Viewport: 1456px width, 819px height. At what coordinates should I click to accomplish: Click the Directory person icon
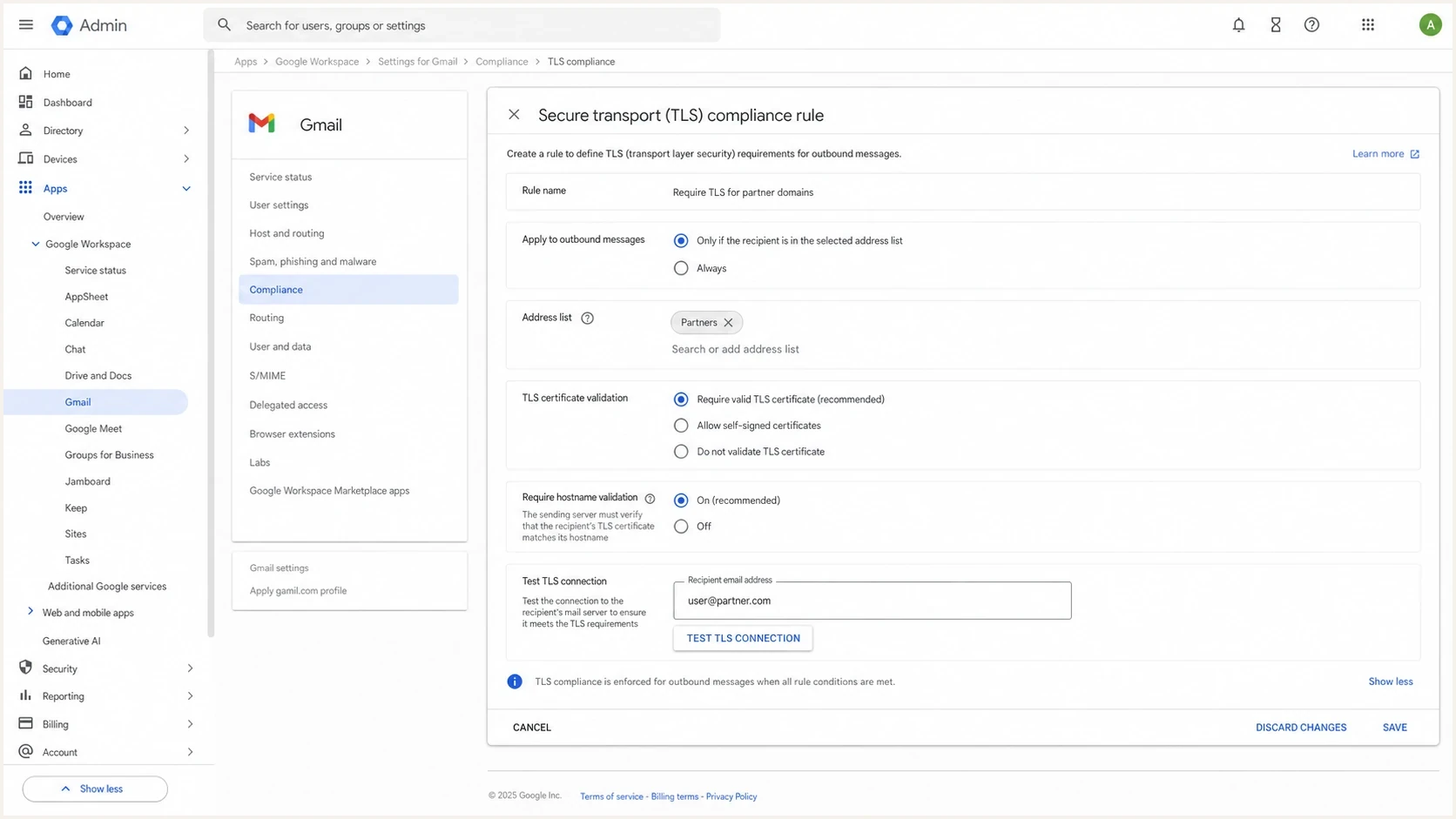point(26,131)
